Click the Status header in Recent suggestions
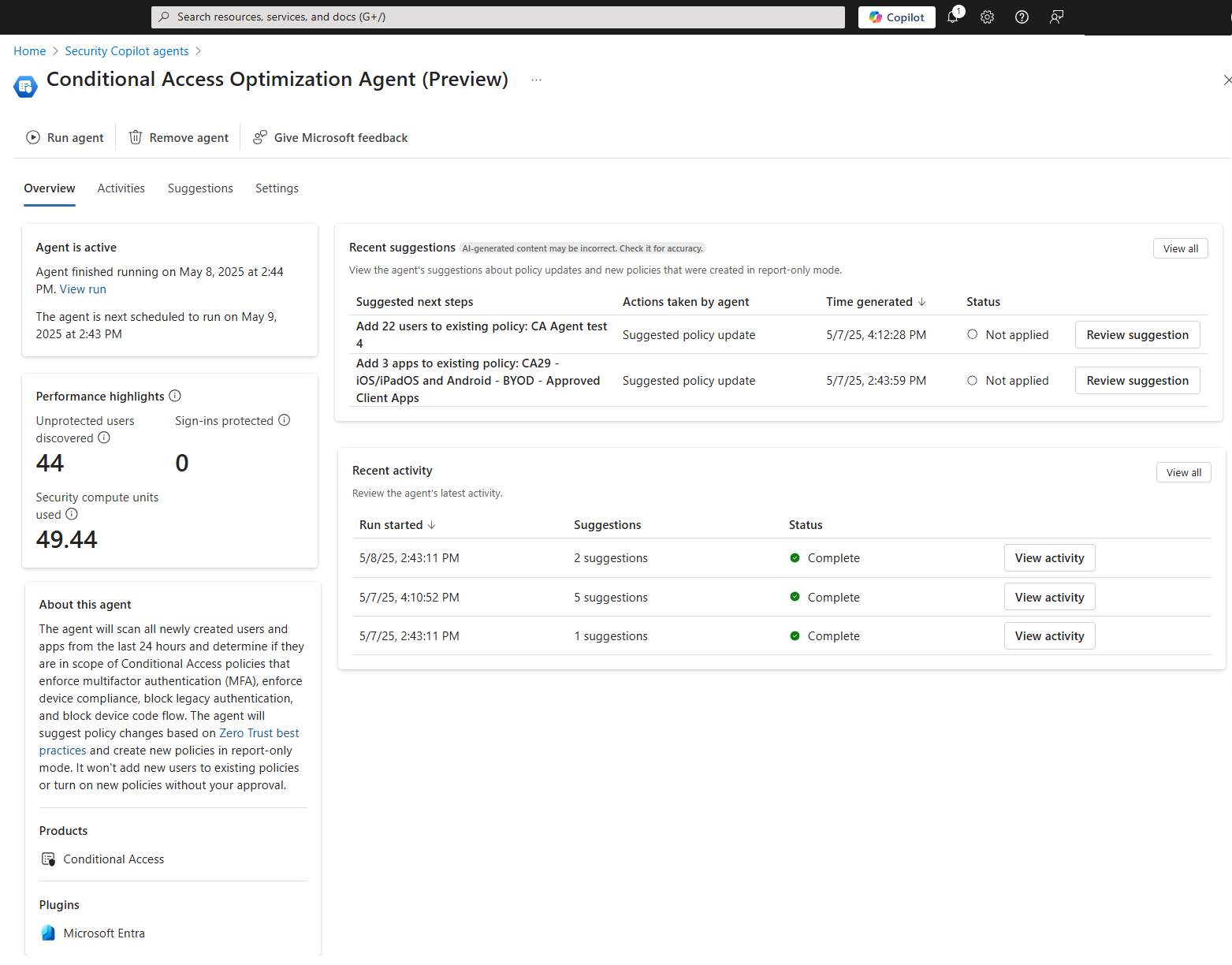Image resolution: width=1232 pixels, height=965 pixels. [x=983, y=302]
